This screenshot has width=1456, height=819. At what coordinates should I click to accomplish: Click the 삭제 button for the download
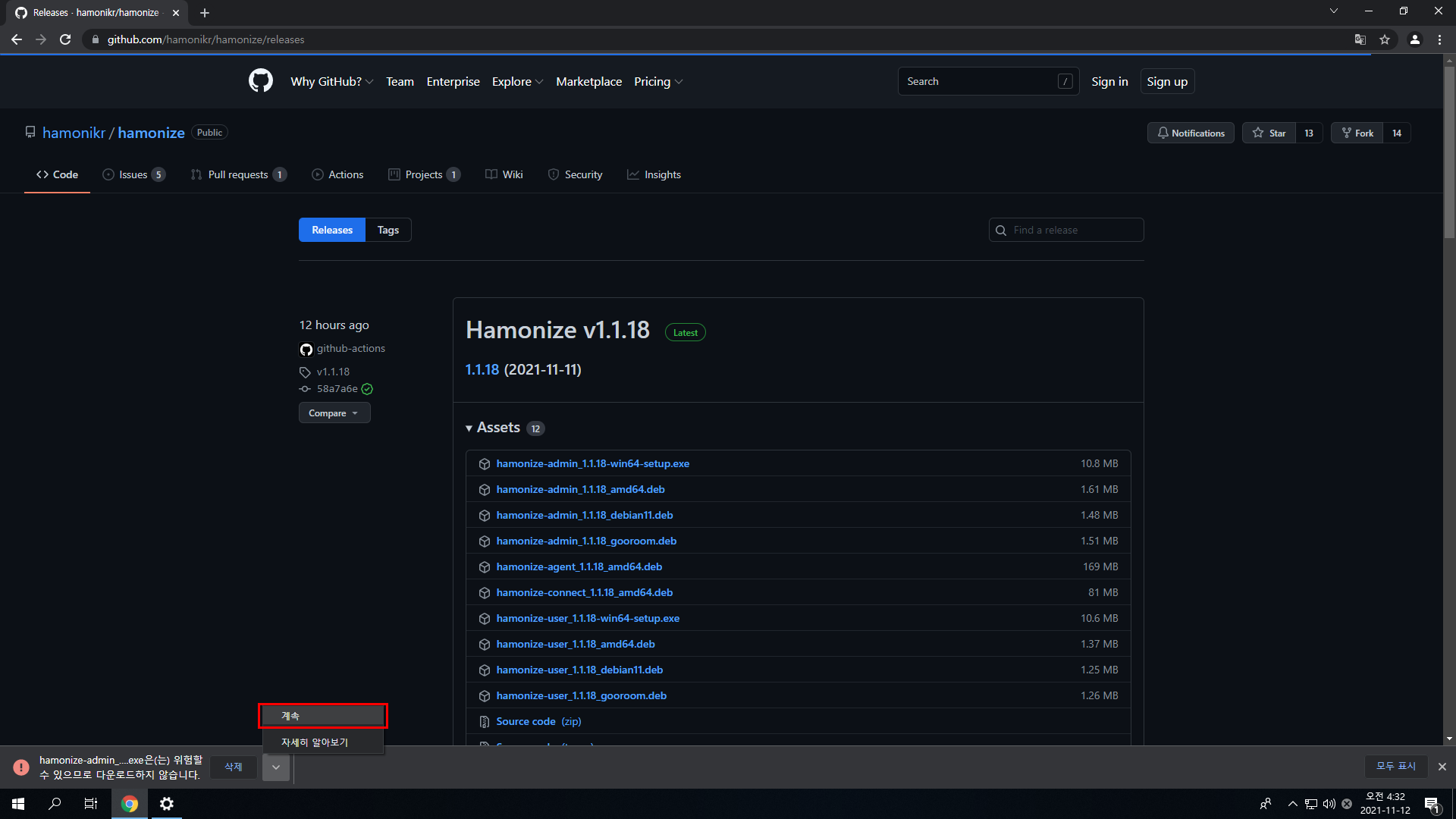234,767
